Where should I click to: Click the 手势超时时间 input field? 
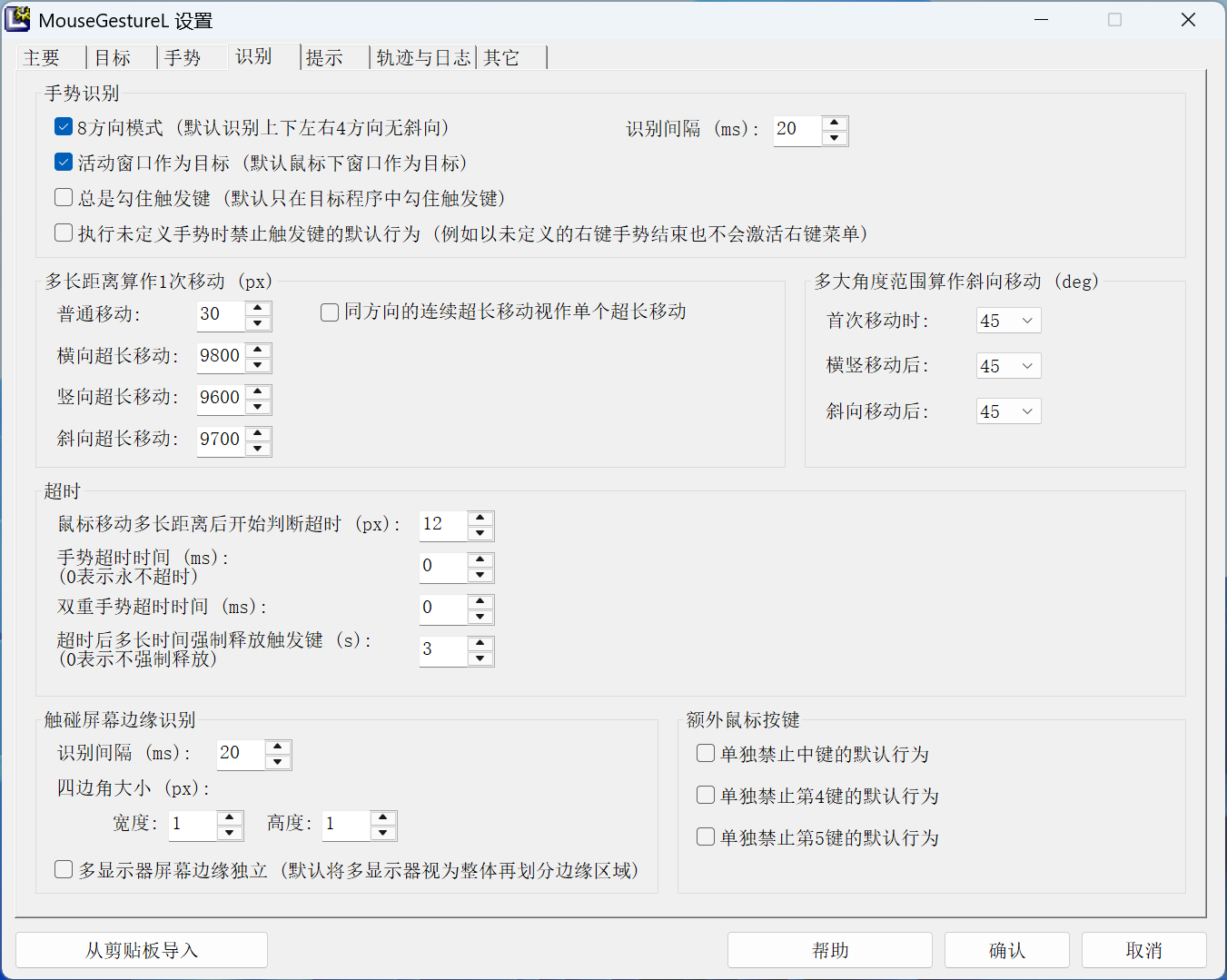(x=443, y=567)
